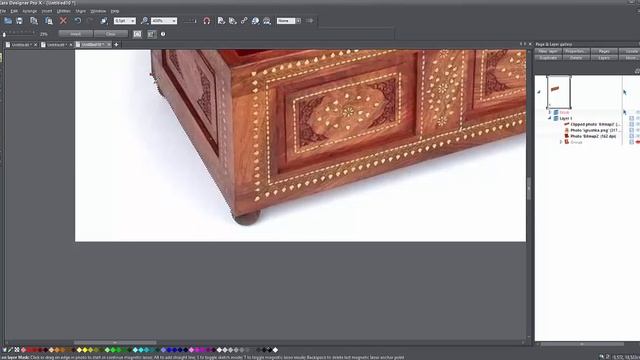Click the Duplicate button in the gallery
640x360 pixels.
548,58
